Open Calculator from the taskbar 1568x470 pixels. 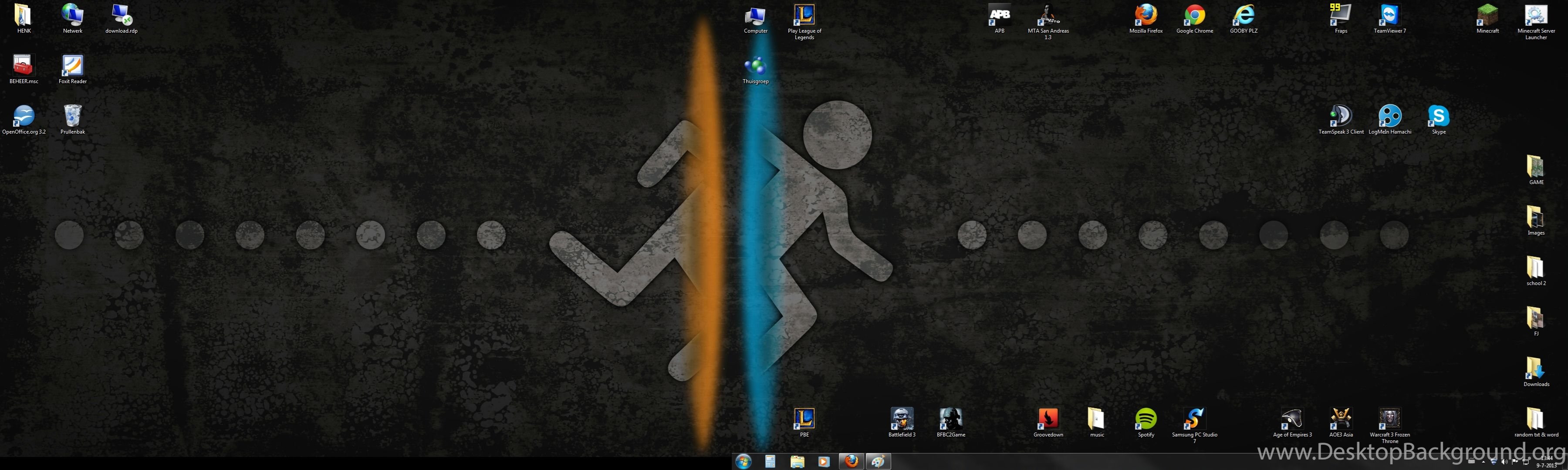(770, 461)
